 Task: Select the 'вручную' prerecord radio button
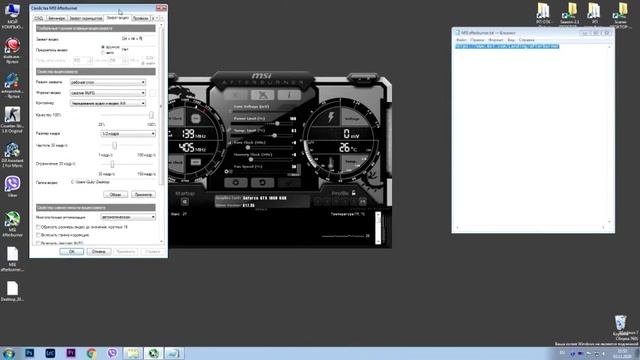[103, 47]
